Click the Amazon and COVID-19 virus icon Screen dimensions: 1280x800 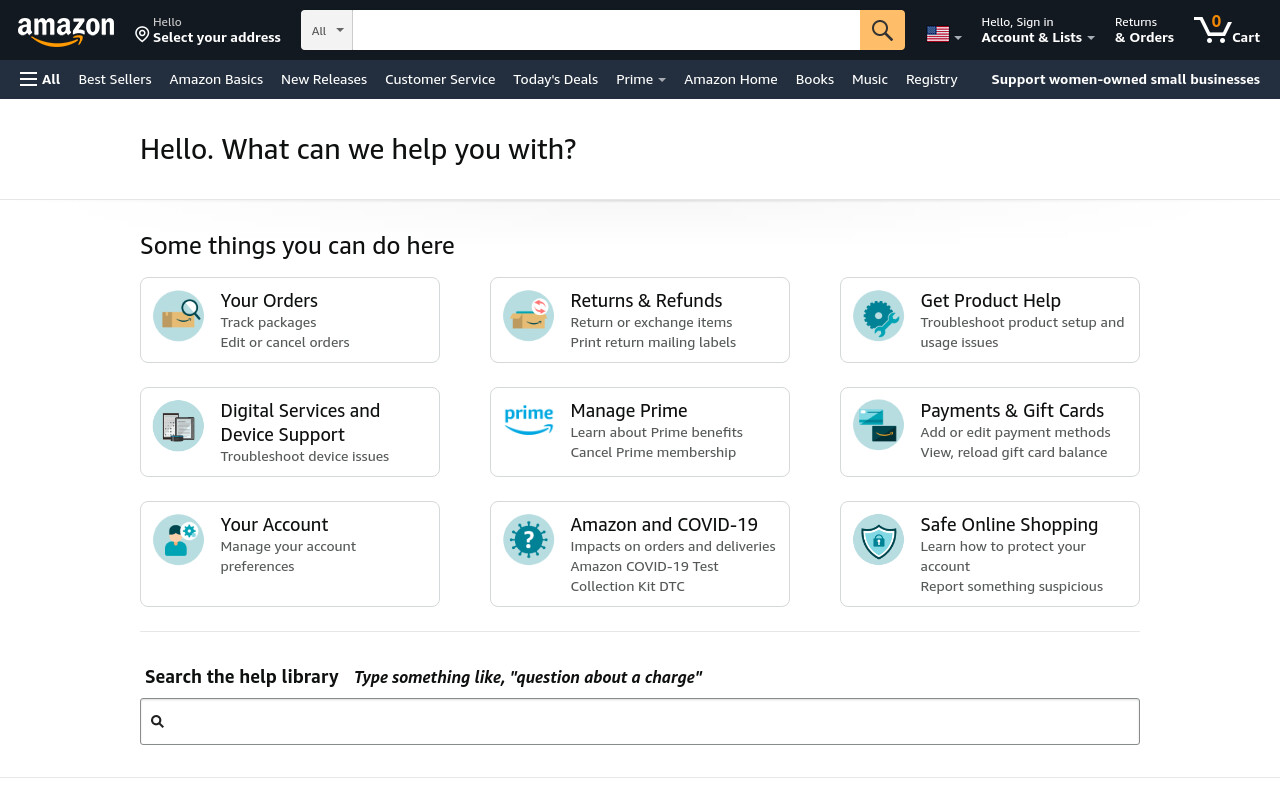(528, 540)
